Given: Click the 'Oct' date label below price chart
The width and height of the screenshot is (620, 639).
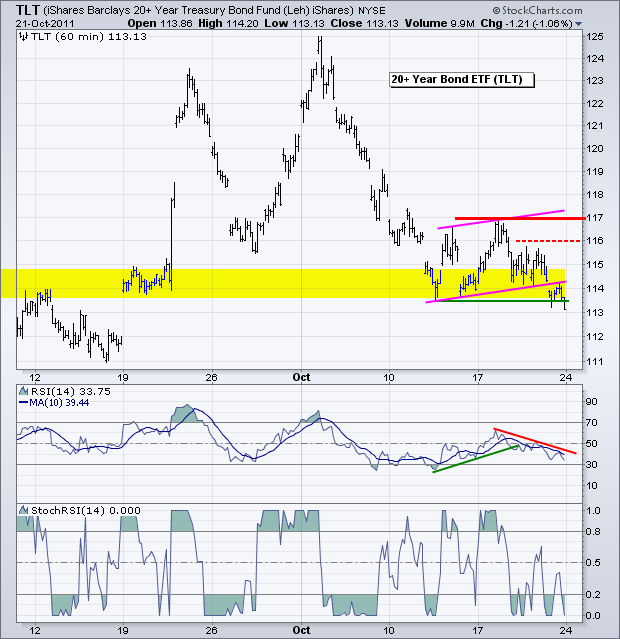Looking at the screenshot, I should click(x=301, y=378).
